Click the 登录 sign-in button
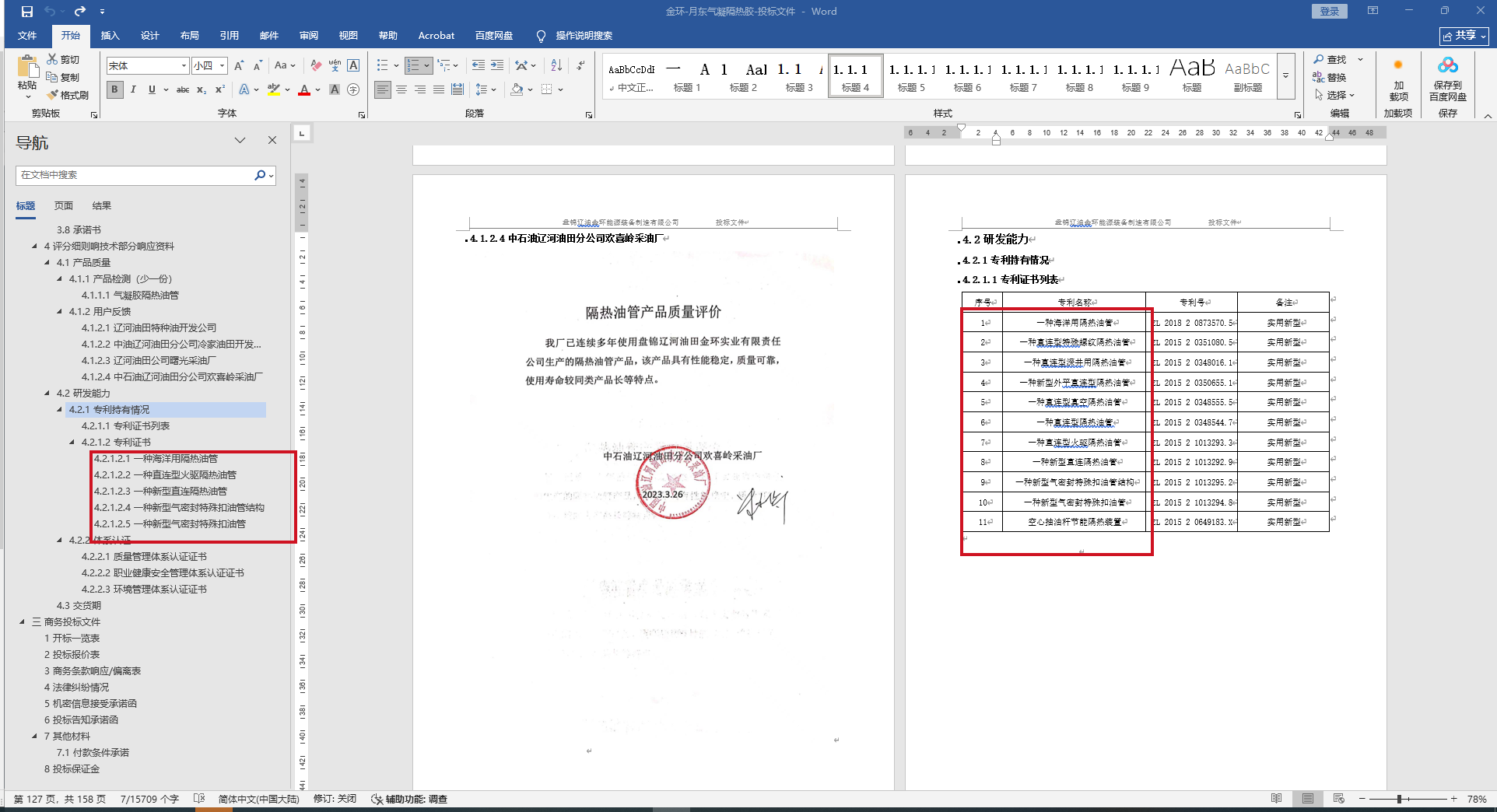 click(x=1330, y=12)
